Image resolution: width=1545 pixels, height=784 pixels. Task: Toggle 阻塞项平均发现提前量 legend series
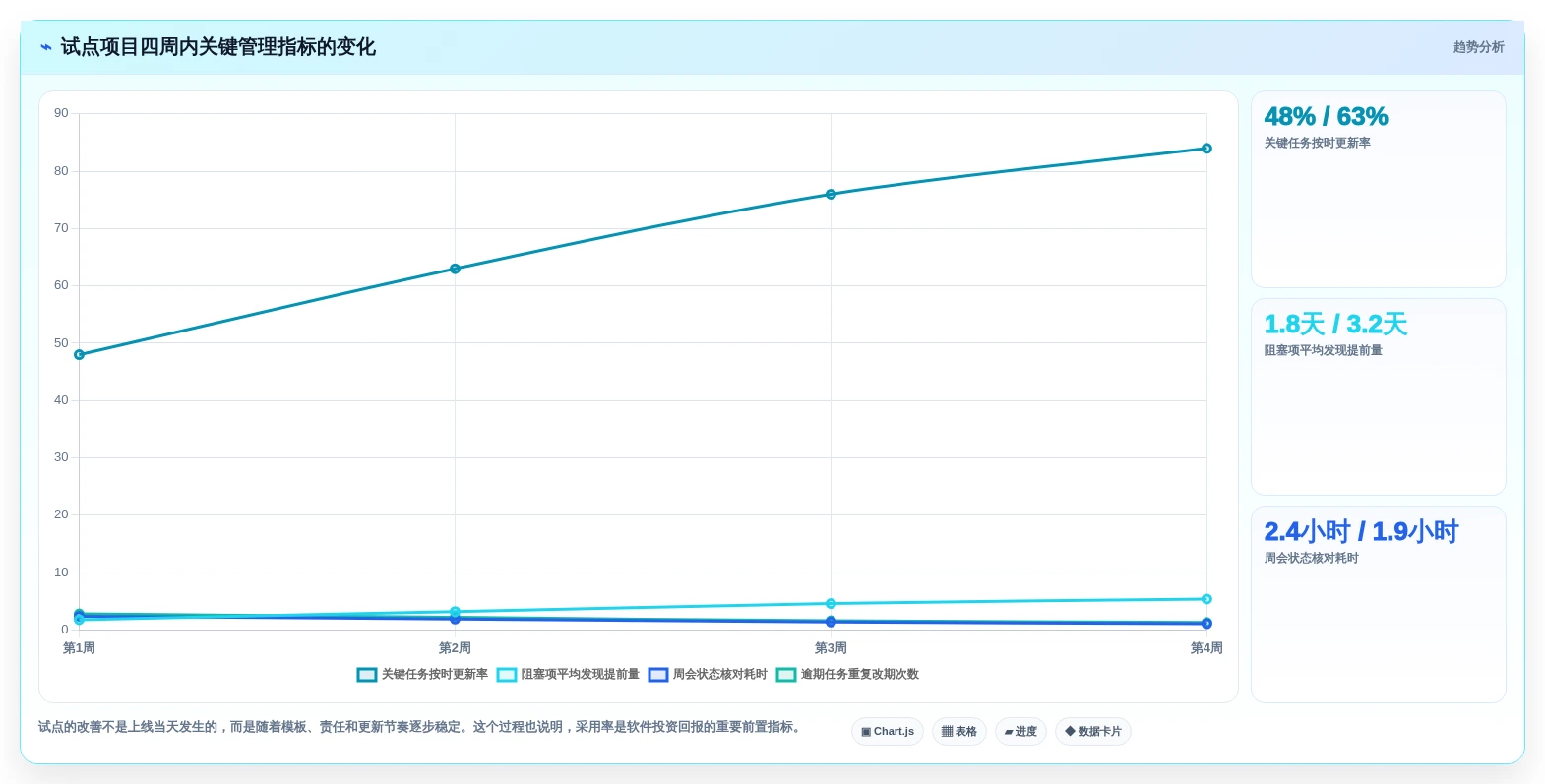click(568, 675)
